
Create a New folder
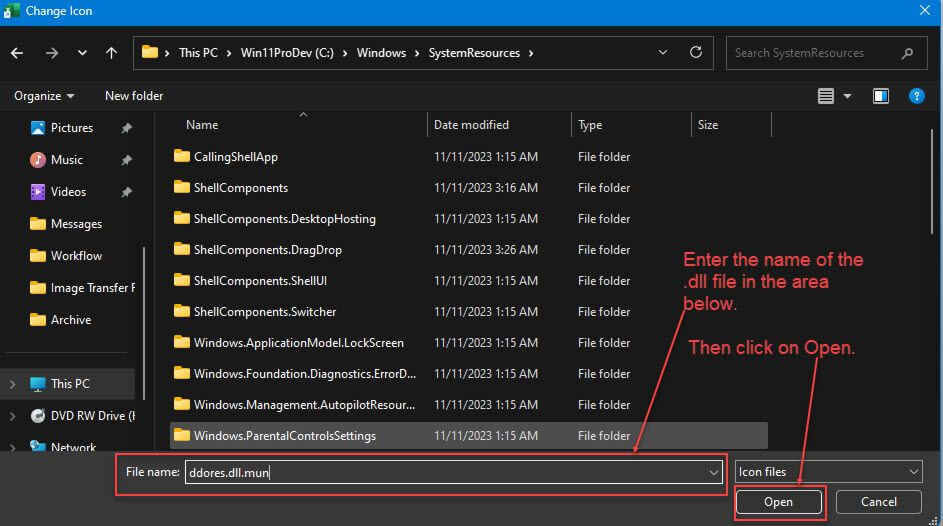[x=134, y=96]
